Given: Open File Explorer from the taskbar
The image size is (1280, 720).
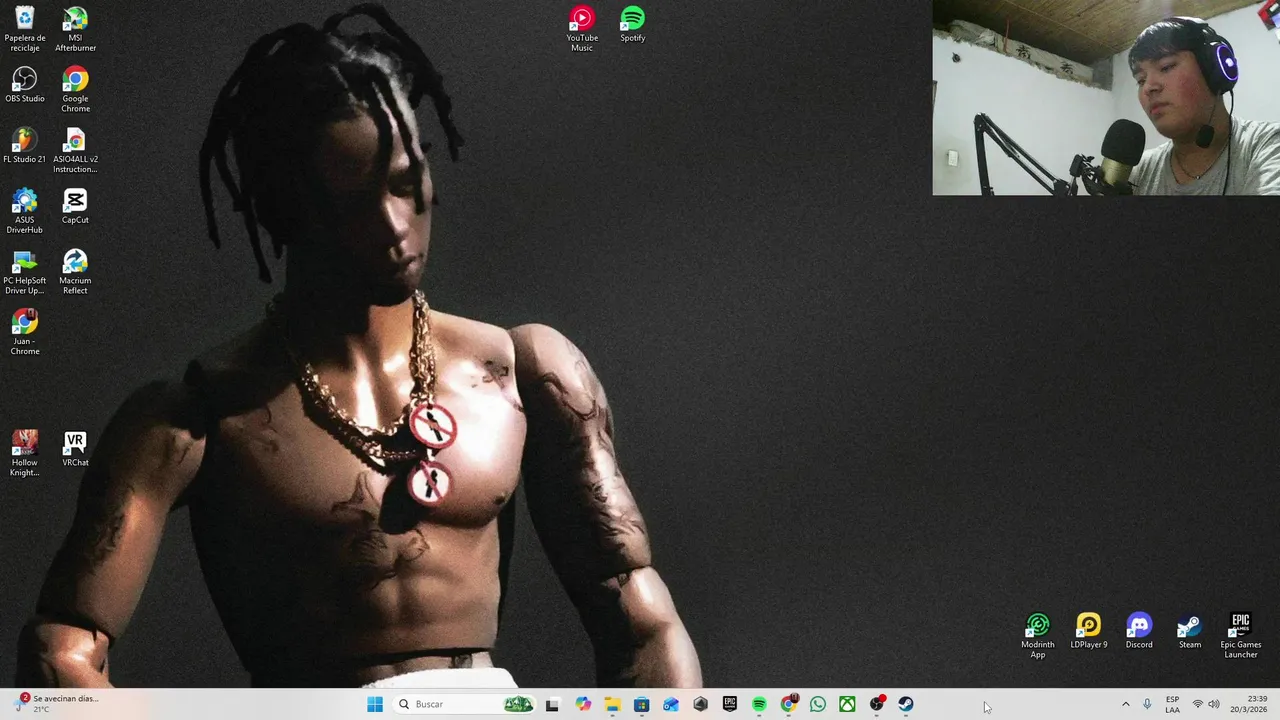Looking at the screenshot, I should click(612, 704).
